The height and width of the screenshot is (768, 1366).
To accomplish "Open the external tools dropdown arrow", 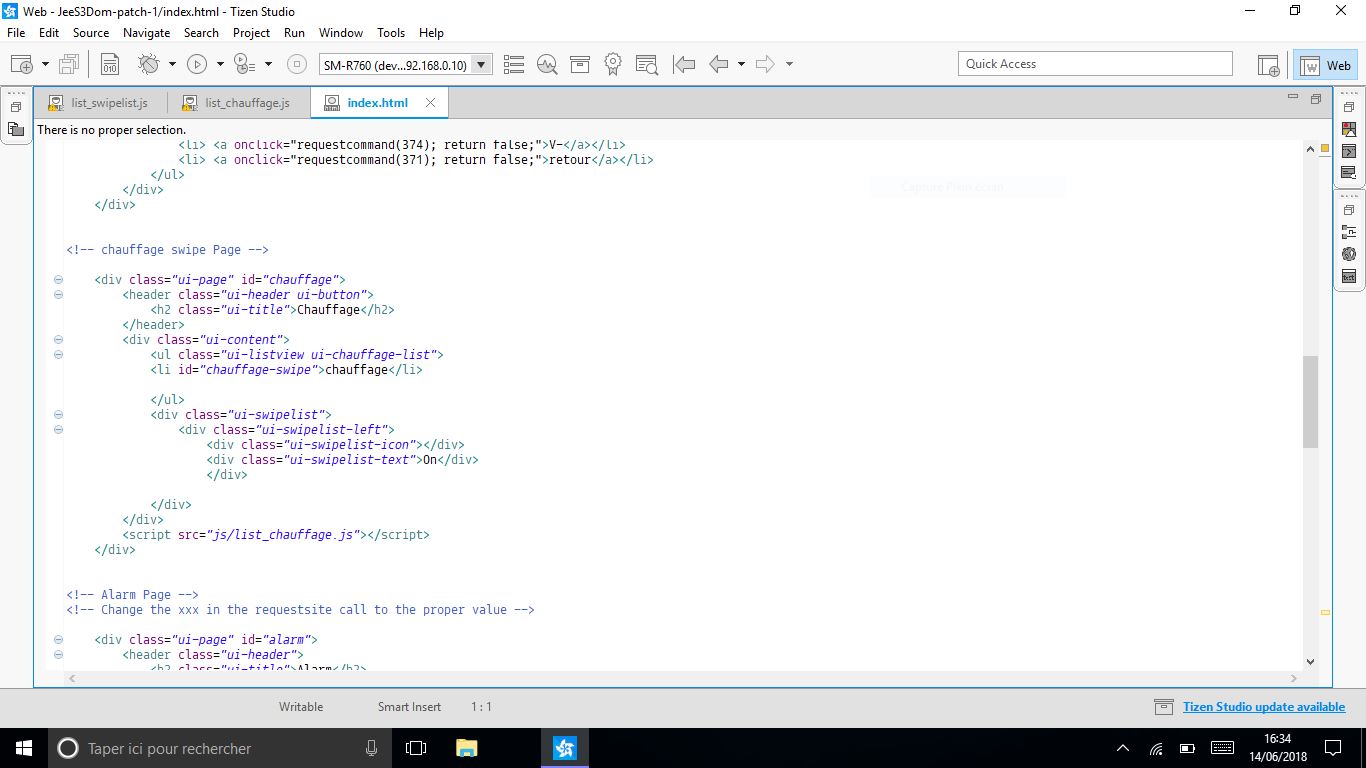I will (268, 64).
